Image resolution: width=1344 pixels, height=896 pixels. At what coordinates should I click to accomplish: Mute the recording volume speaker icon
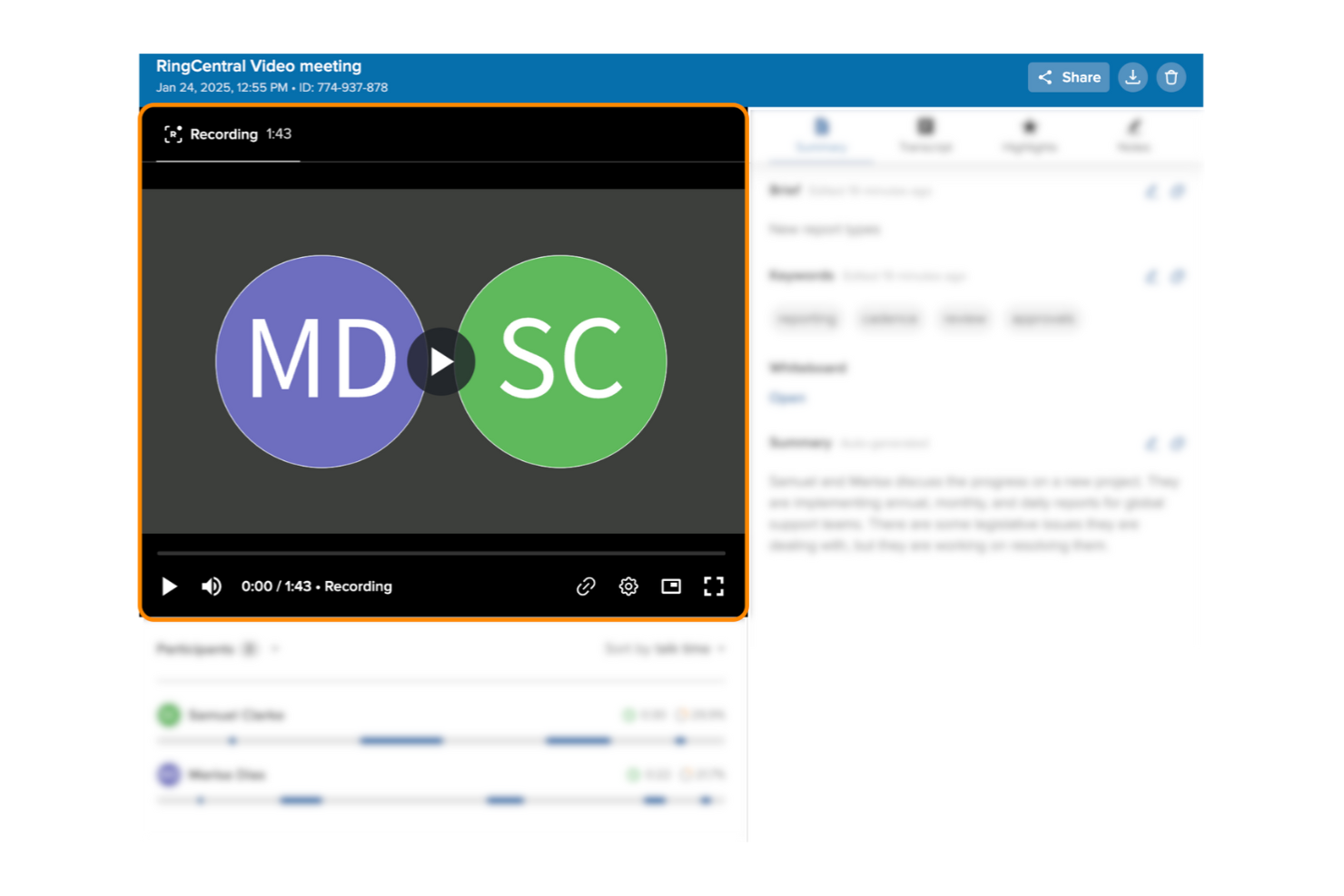(212, 586)
